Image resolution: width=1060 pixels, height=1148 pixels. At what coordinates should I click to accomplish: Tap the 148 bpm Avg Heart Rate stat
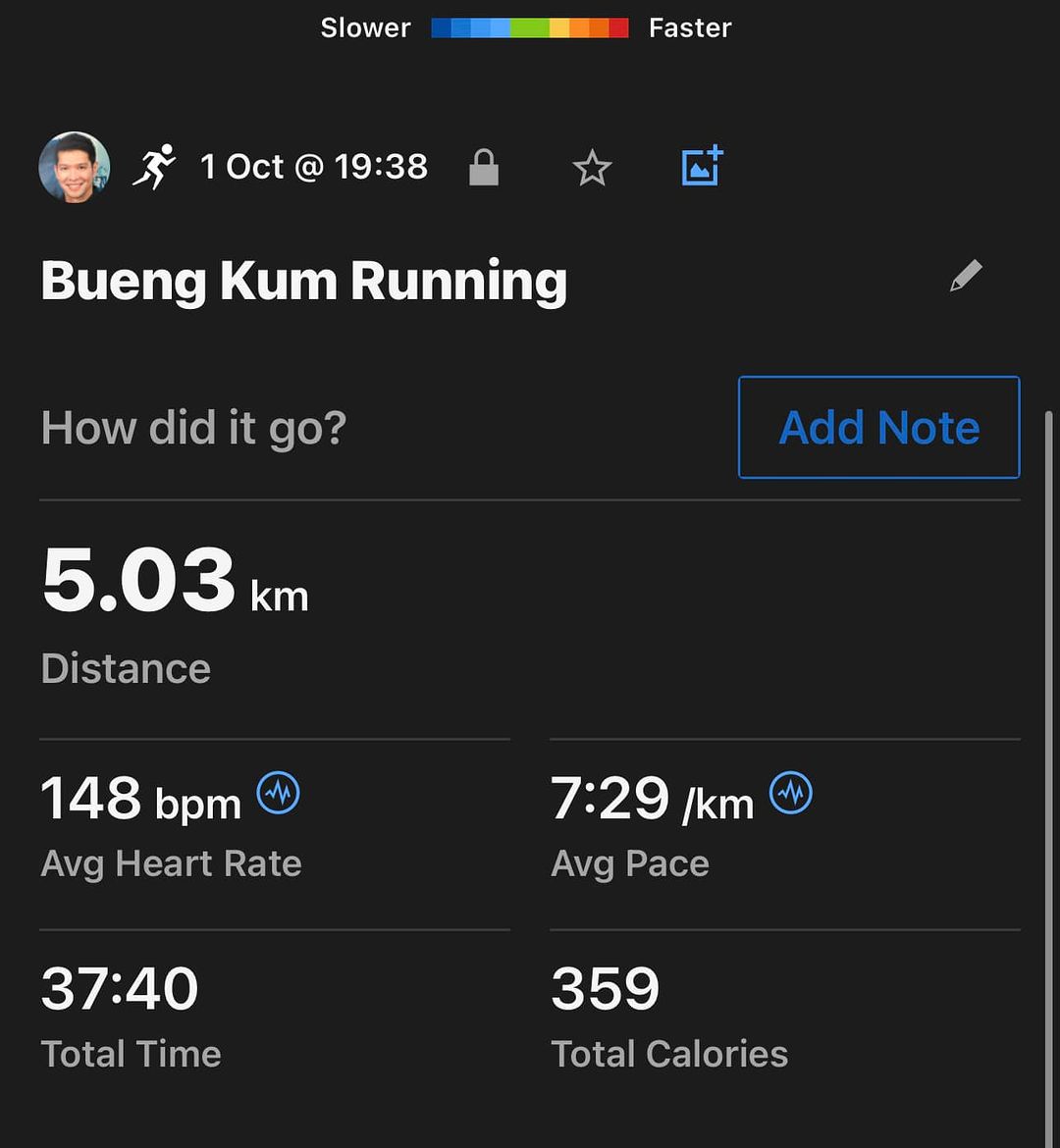171,826
